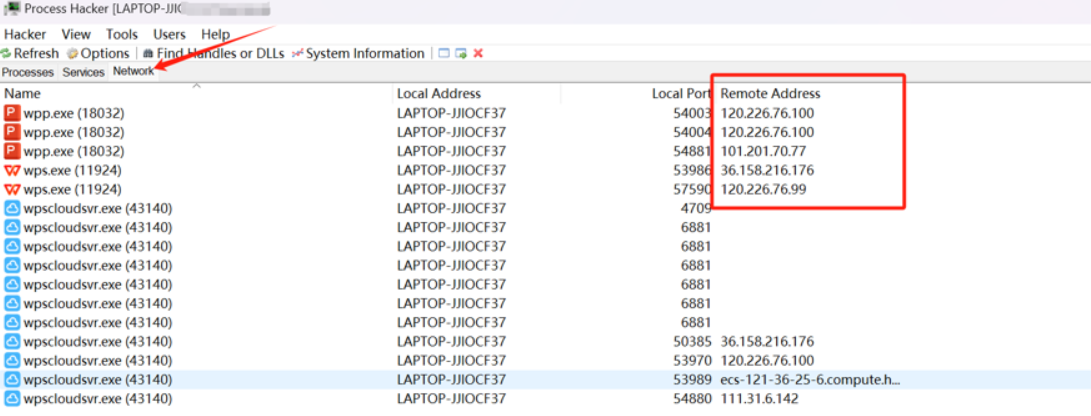Click LAPTOP-JJIOCF37 in the port 53986 row

pos(451,170)
